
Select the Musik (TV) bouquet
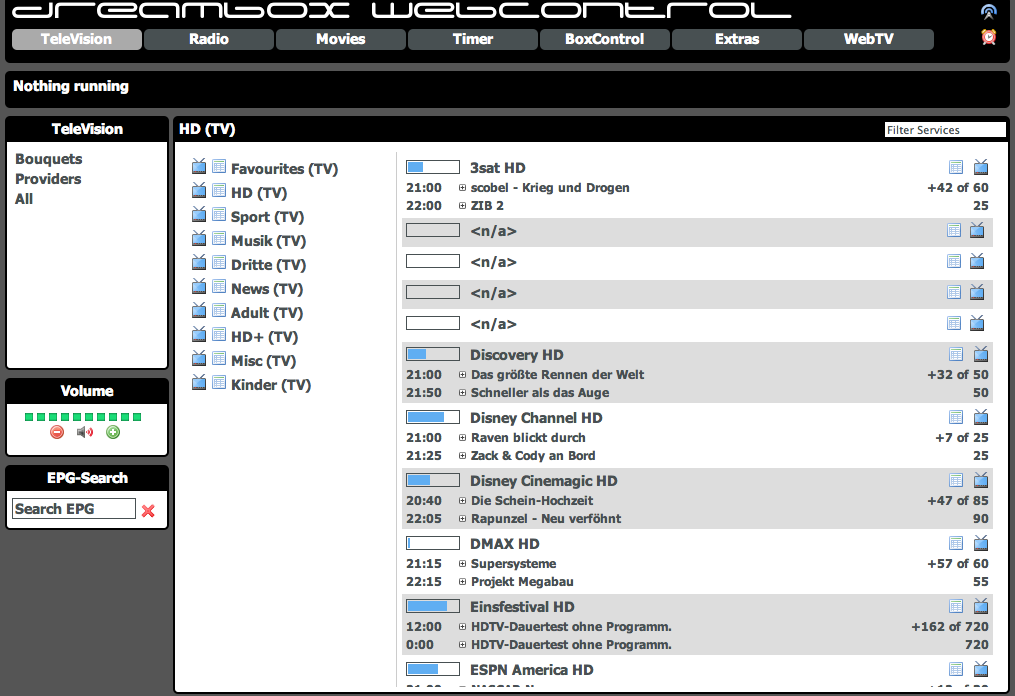pos(268,241)
